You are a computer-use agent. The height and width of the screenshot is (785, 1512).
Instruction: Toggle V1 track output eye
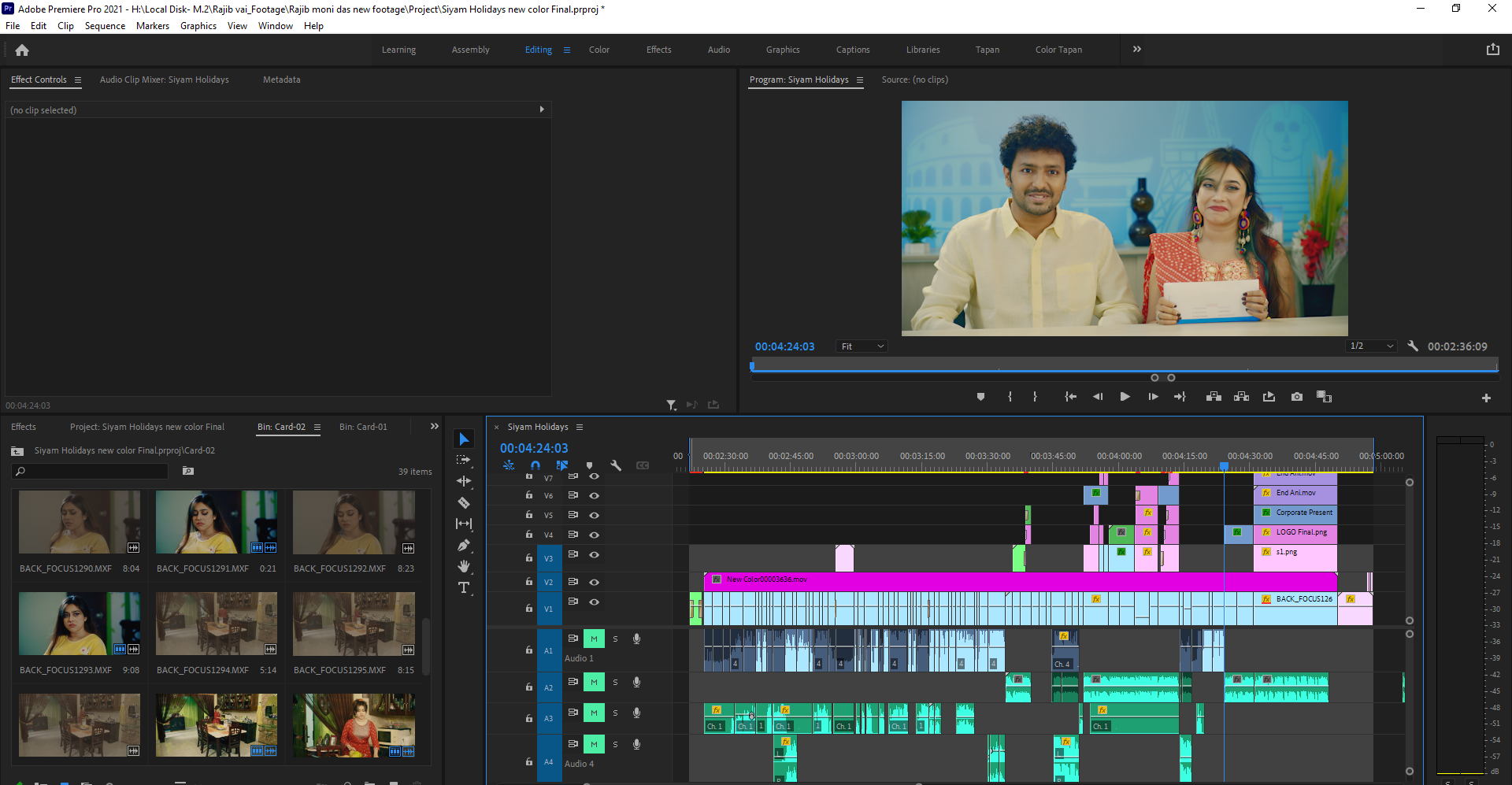[x=595, y=602]
